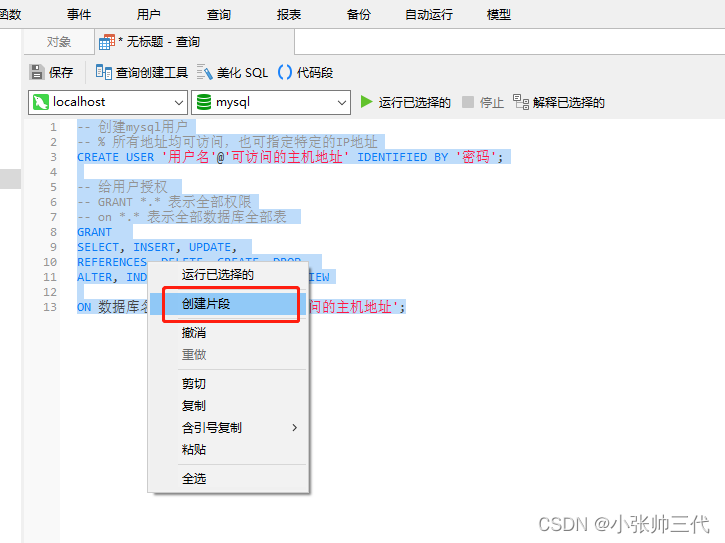Click line number 12 in the gutter
This screenshot has width=725, height=543.
click(50, 292)
